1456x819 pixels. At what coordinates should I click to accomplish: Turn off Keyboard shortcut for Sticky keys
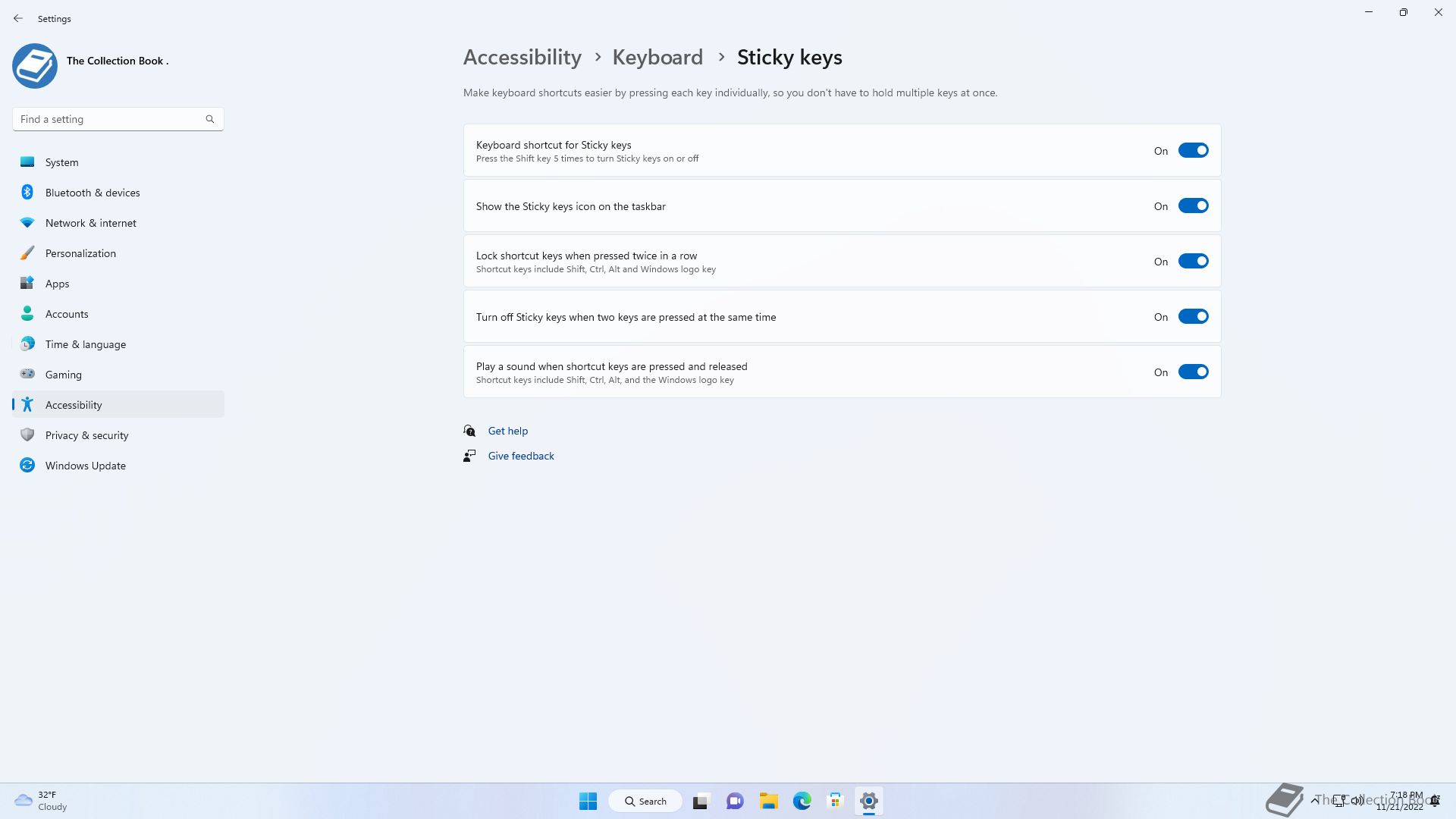point(1193,151)
